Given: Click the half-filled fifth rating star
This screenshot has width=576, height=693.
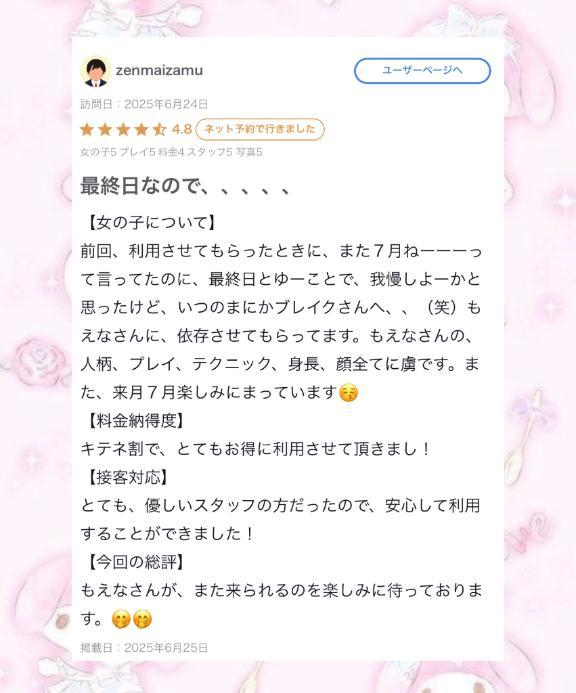Looking at the screenshot, I should point(159,129).
